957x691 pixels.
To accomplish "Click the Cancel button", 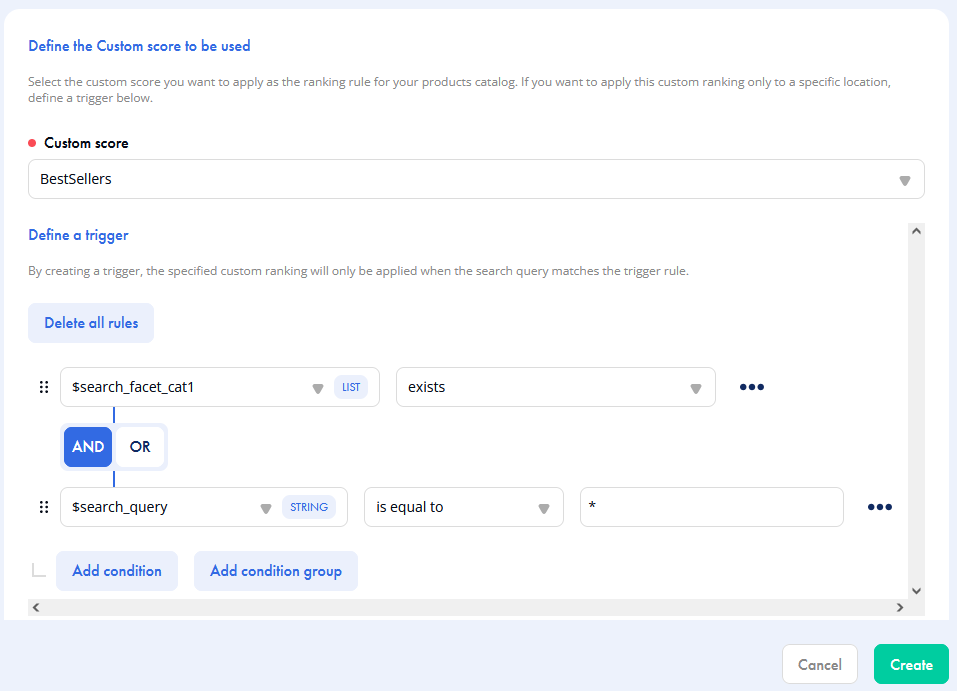I will pos(820,664).
